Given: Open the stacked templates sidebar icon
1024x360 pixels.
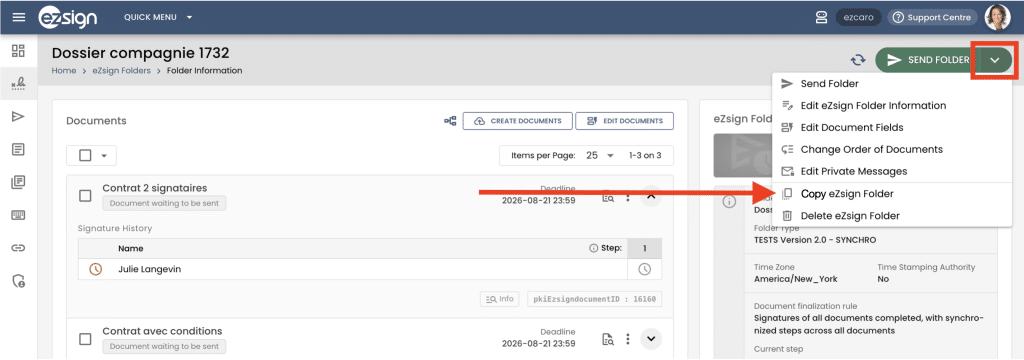Looking at the screenshot, I should coord(18,182).
